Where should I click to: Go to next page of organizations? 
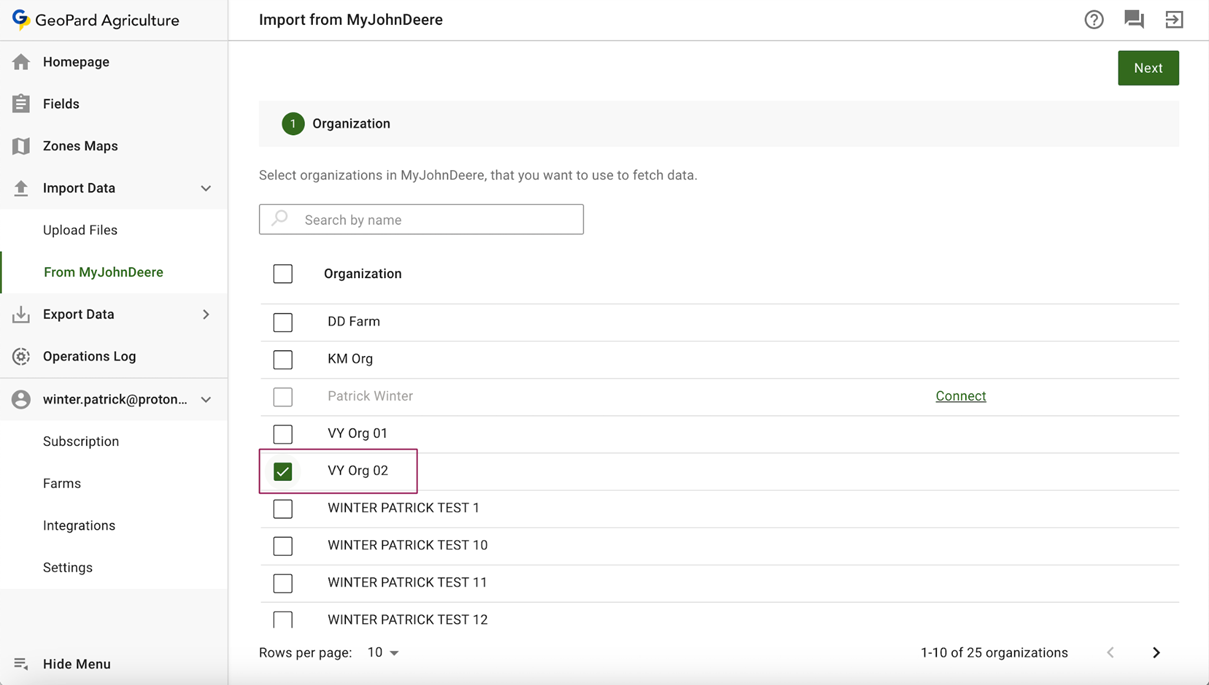pyautogui.click(x=1156, y=653)
